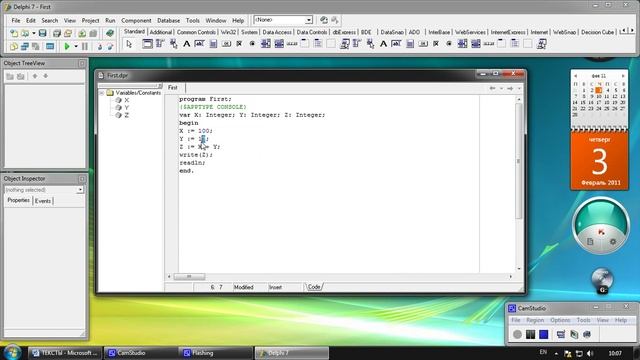640x360 pixels.
Task: Click the Trace Into debug icon
Action: [100, 47]
